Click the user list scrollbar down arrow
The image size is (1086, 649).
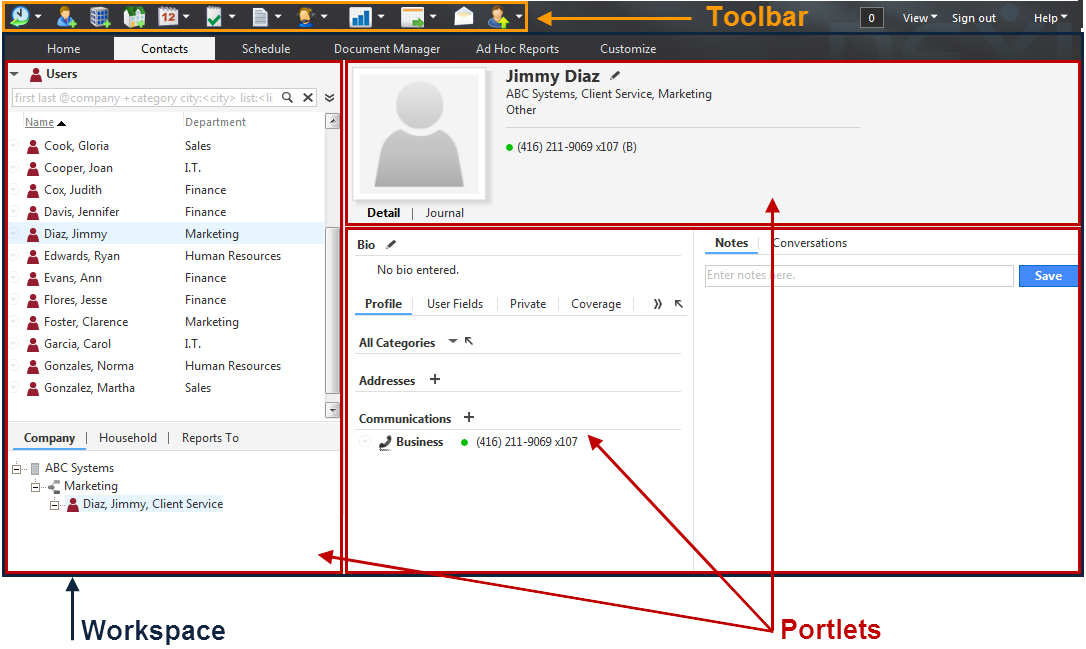332,410
